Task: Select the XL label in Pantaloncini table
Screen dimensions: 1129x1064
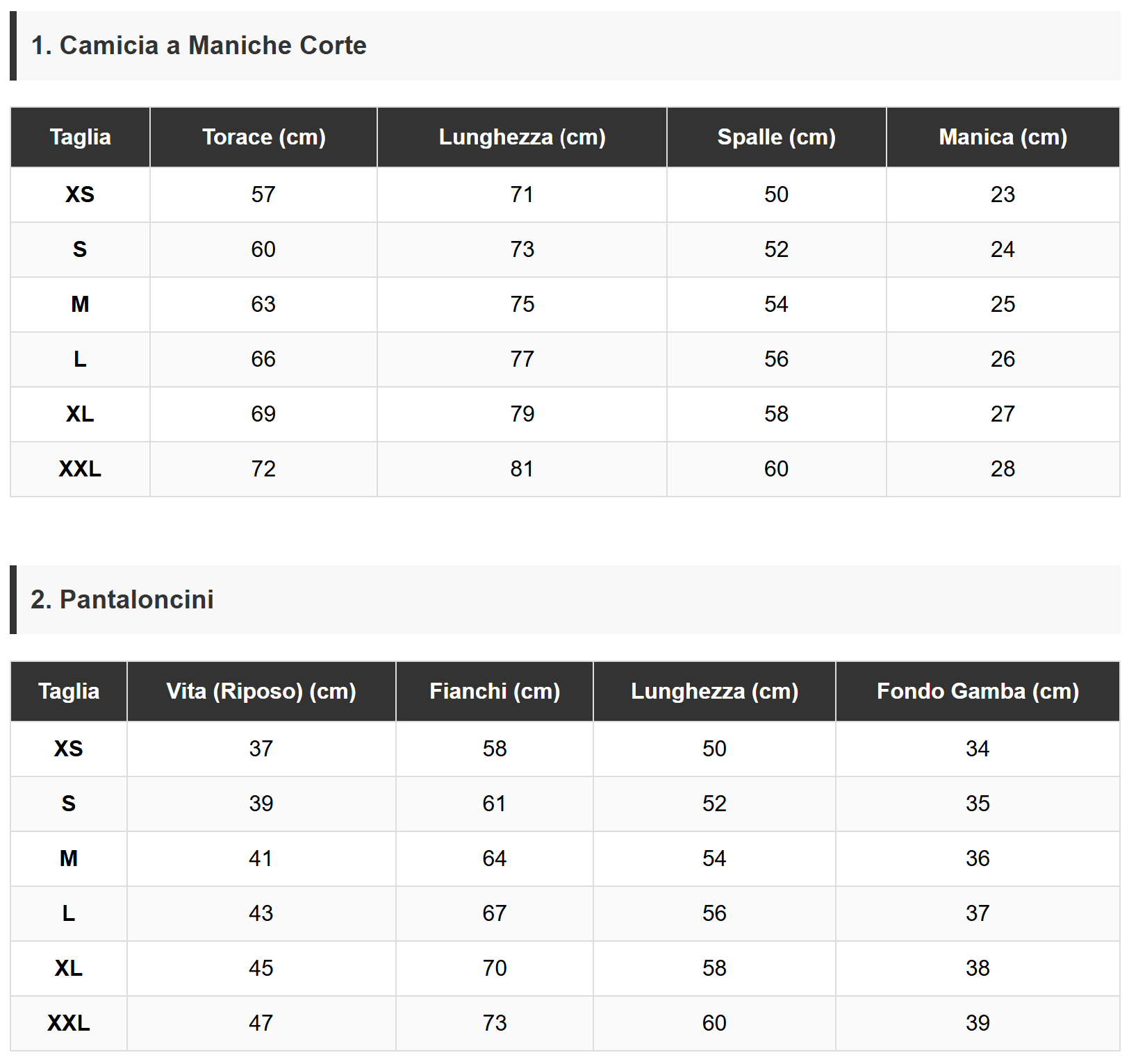Action: coord(69,968)
